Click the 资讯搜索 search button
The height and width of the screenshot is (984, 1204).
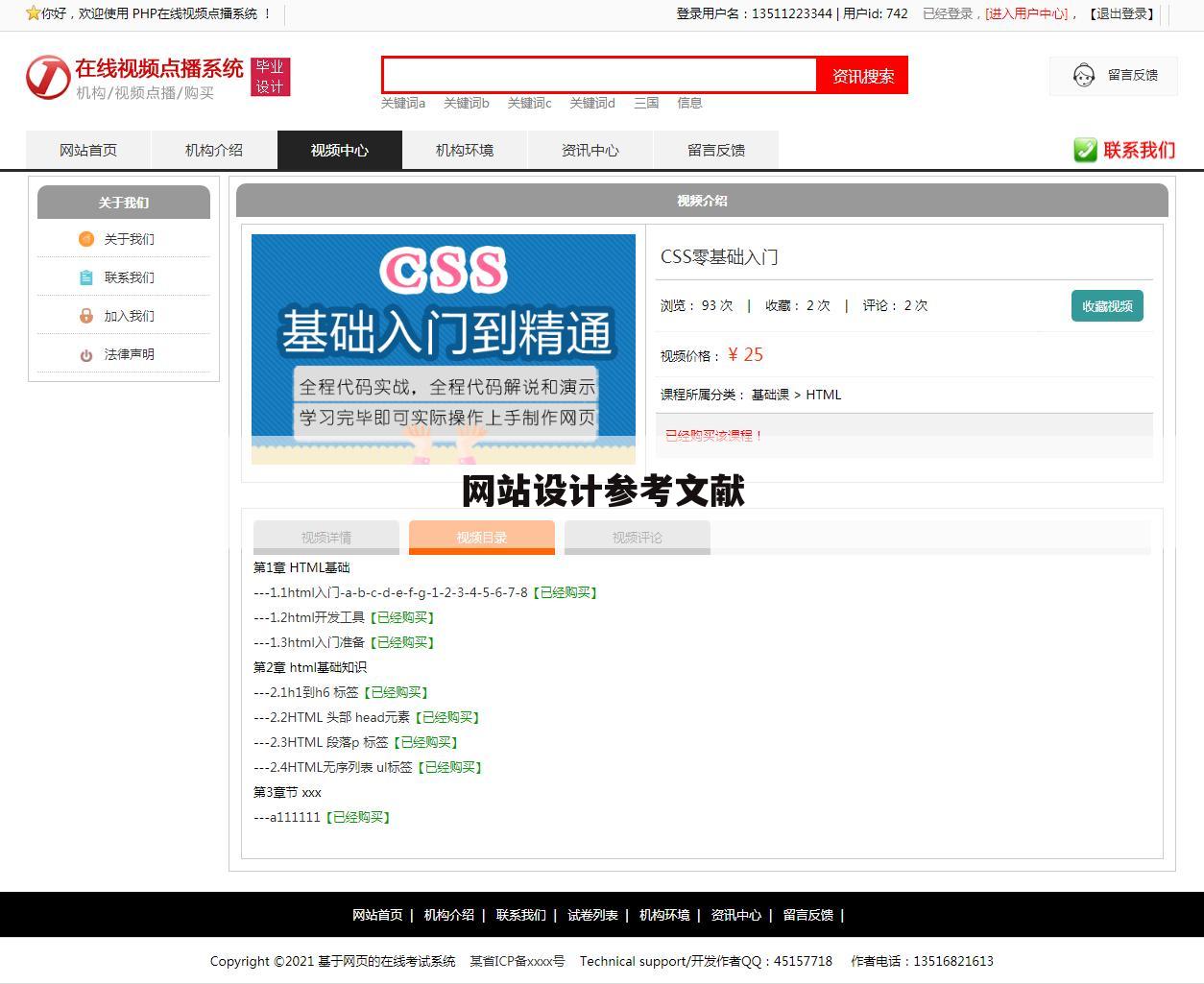click(862, 75)
